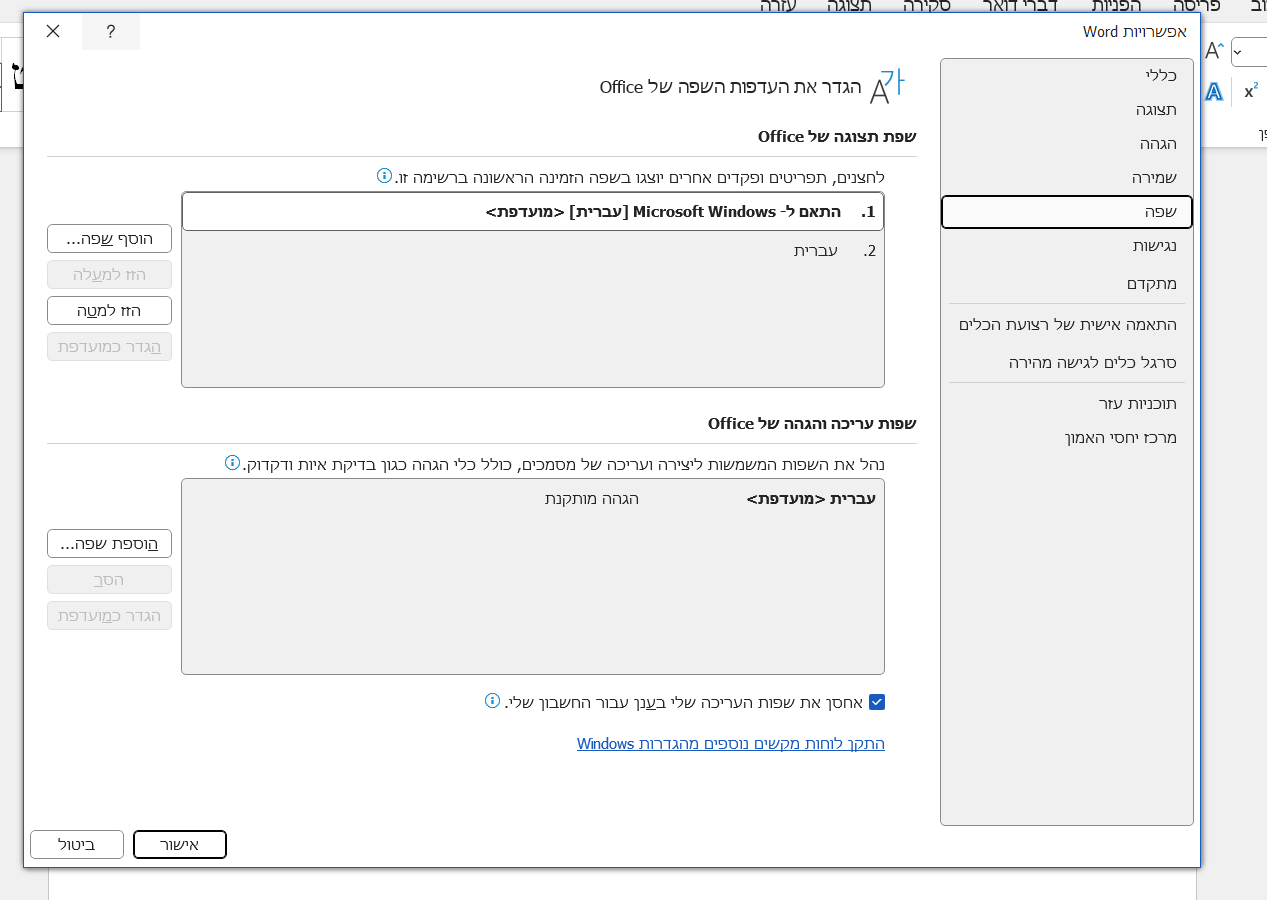Click הגדר כמועדפת button for editing languages
The width and height of the screenshot is (1267, 900).
tap(110, 616)
